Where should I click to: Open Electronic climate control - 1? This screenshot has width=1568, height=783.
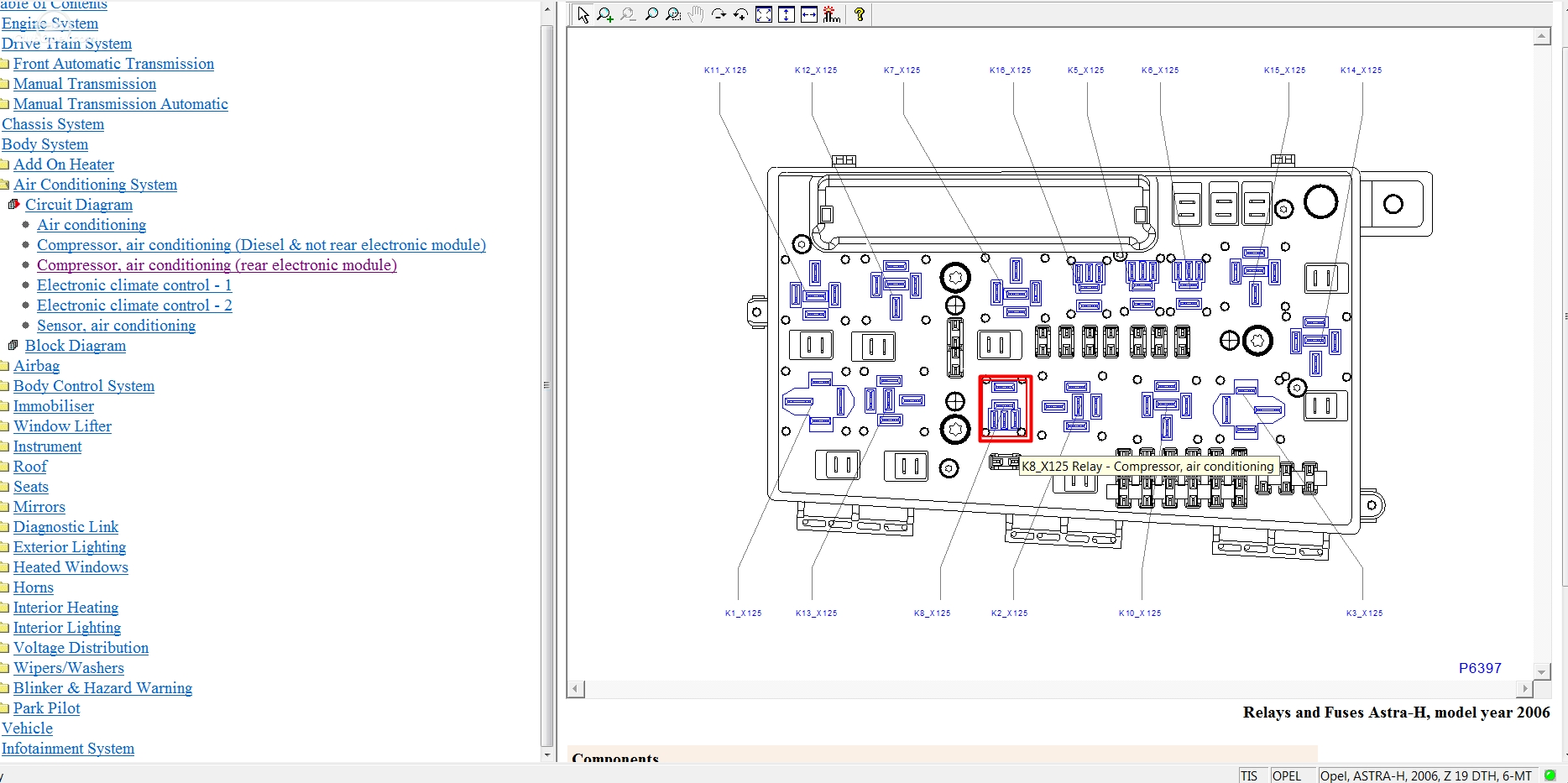pos(134,285)
